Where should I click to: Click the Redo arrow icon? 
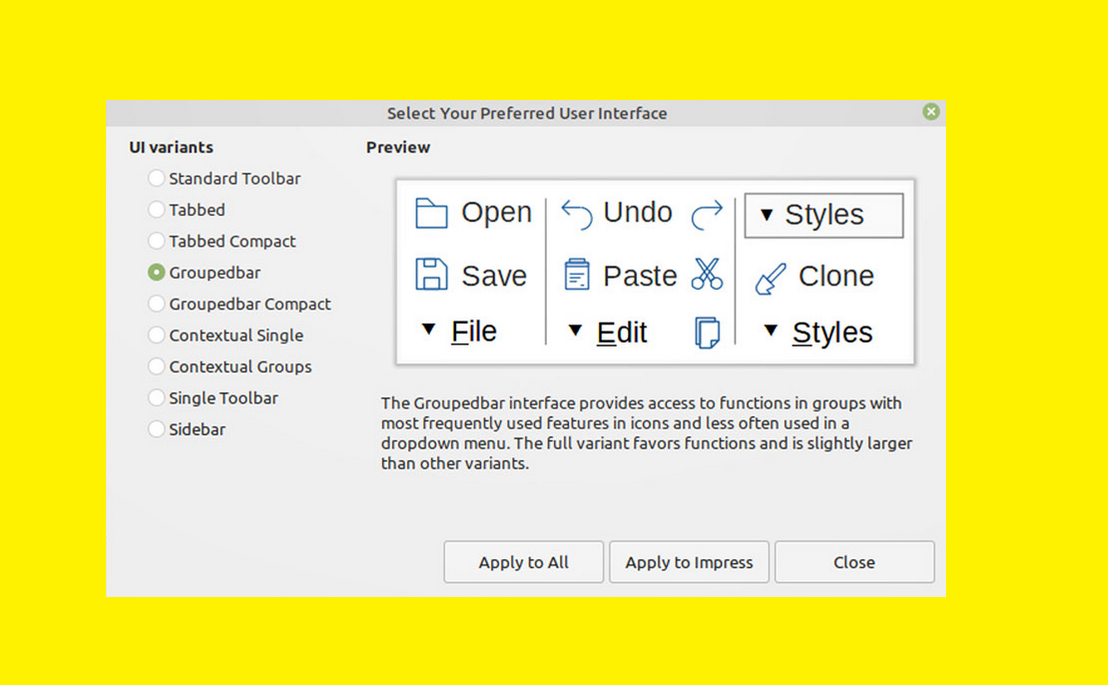(707, 214)
